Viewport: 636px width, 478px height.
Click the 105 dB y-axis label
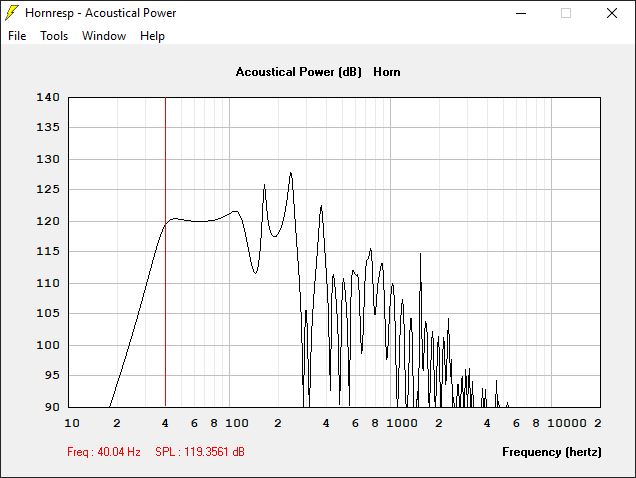click(48, 313)
